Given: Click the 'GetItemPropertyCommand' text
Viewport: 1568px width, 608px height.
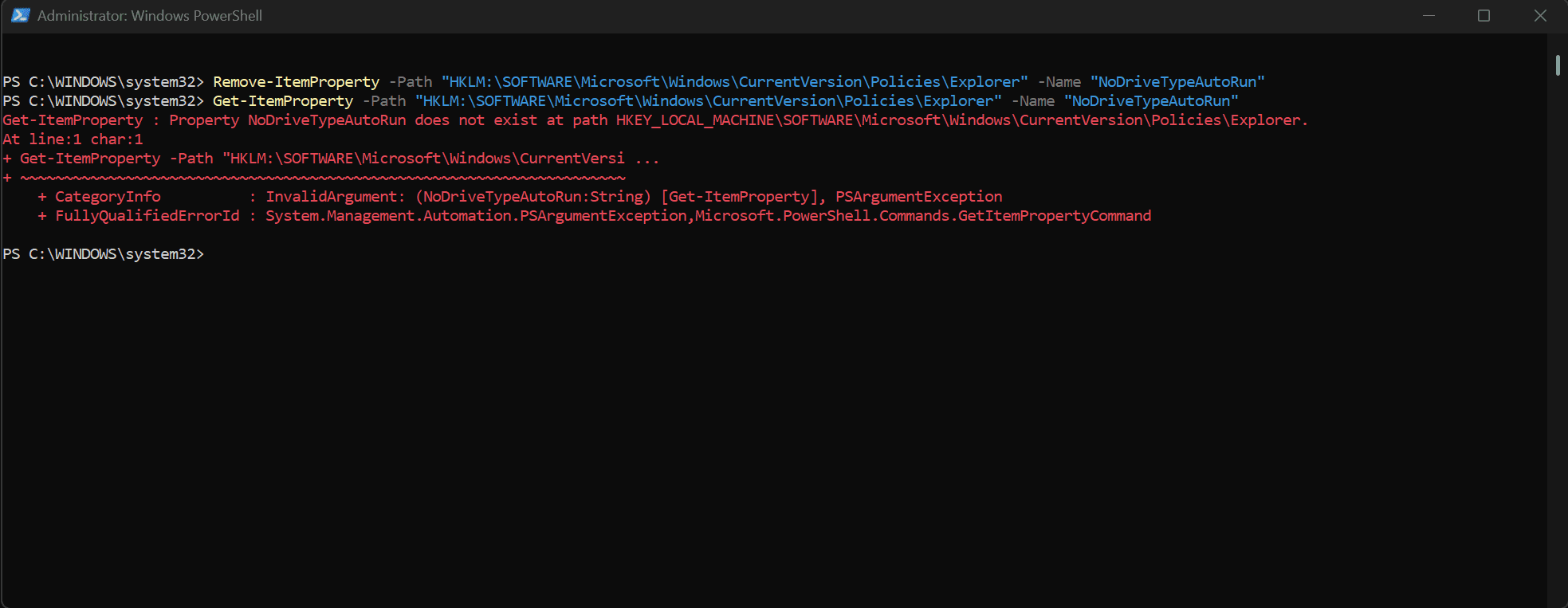Looking at the screenshot, I should (1055, 216).
